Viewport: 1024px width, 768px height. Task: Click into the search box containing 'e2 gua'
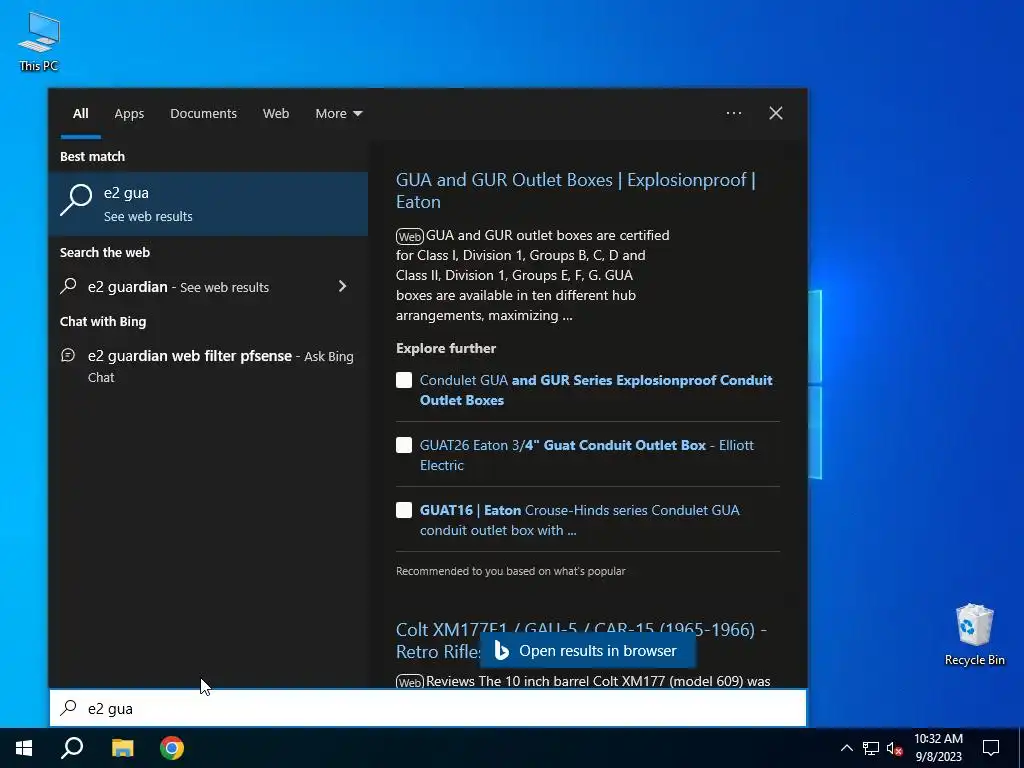[x=428, y=708]
